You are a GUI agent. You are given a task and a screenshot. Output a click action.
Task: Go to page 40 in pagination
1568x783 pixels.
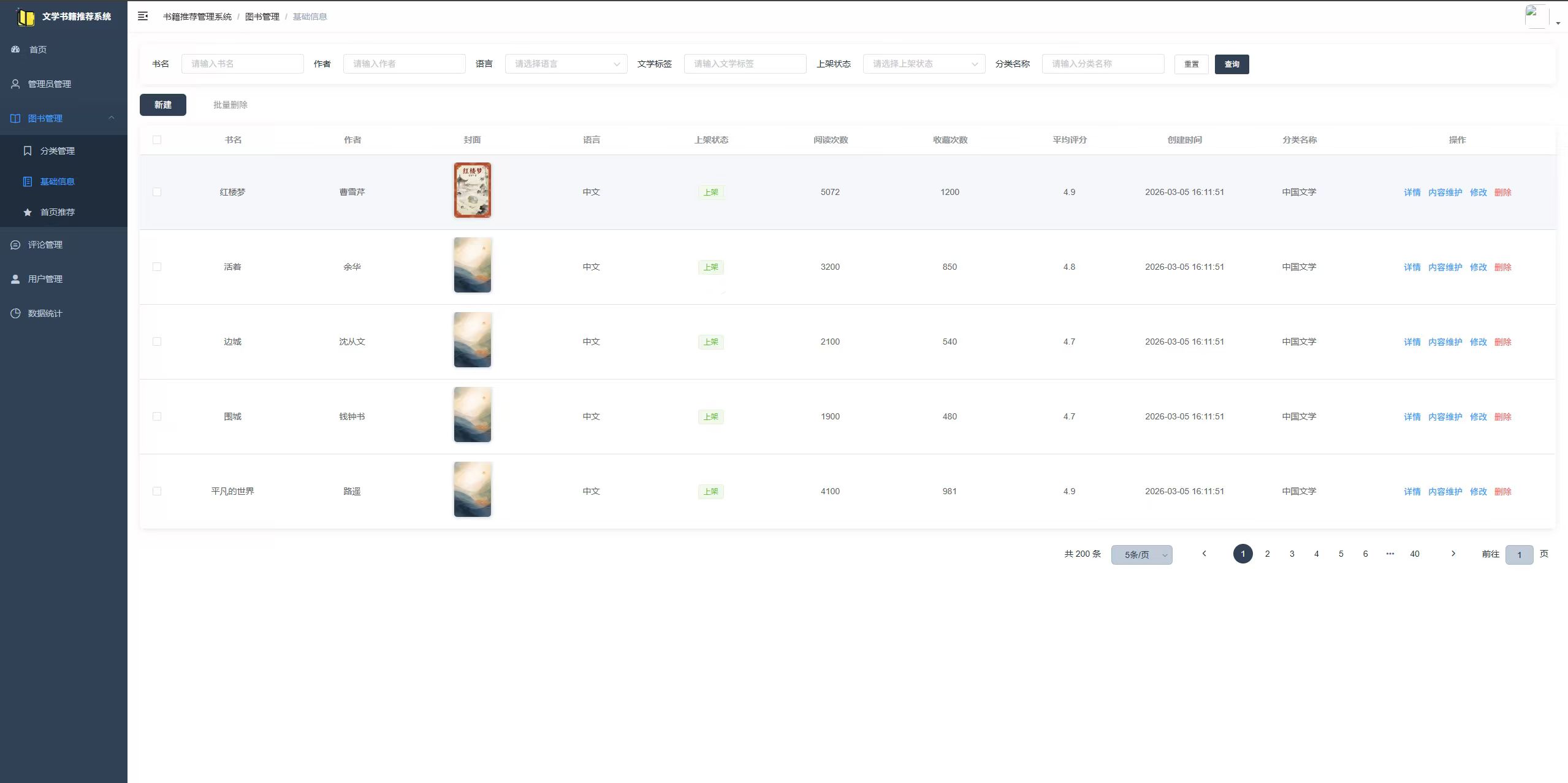coord(1415,554)
